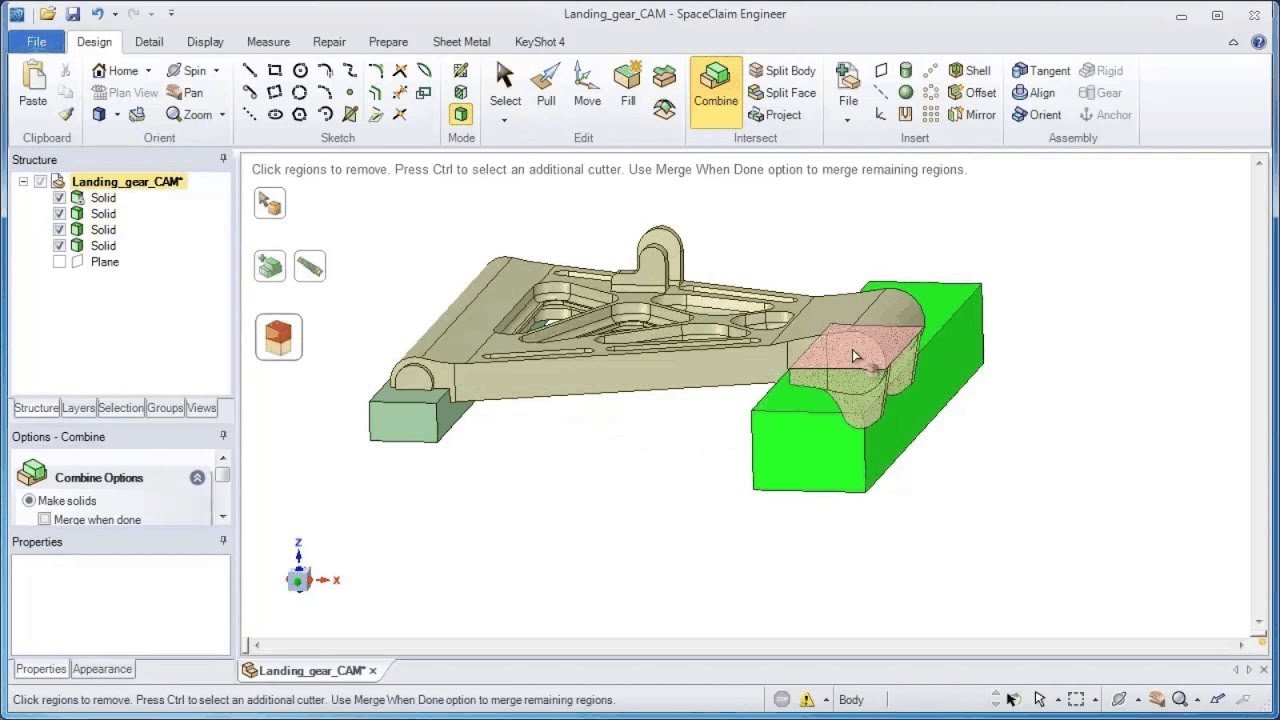
Task: Switch to 3D mode icon
Action: [x=461, y=115]
